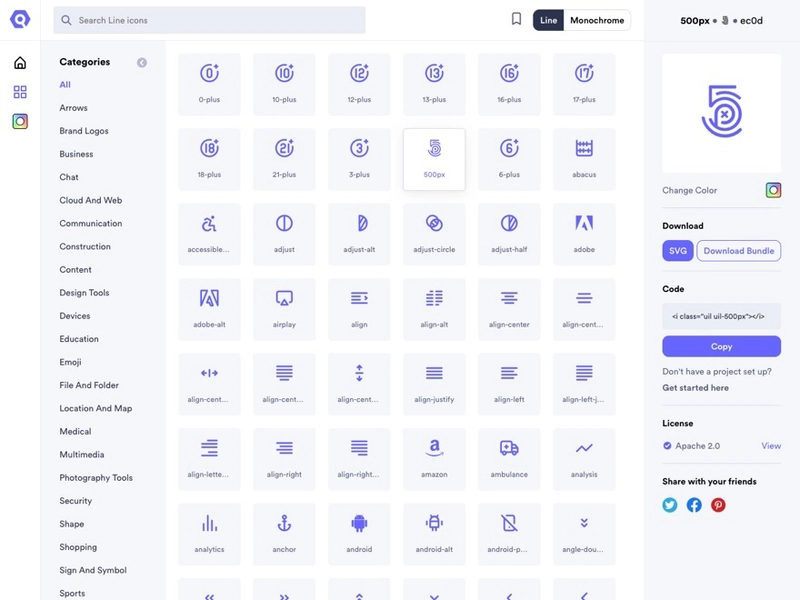Open the Business category
This screenshot has height=600, width=800.
point(76,154)
